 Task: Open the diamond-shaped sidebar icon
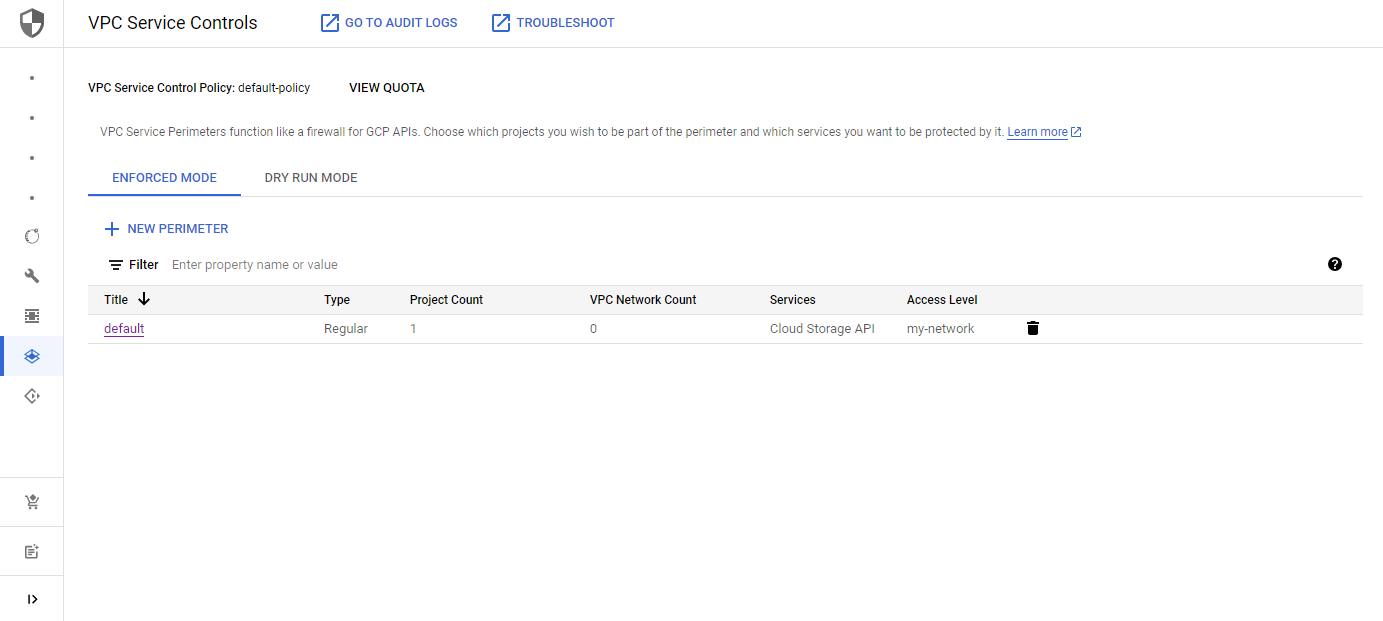click(32, 396)
